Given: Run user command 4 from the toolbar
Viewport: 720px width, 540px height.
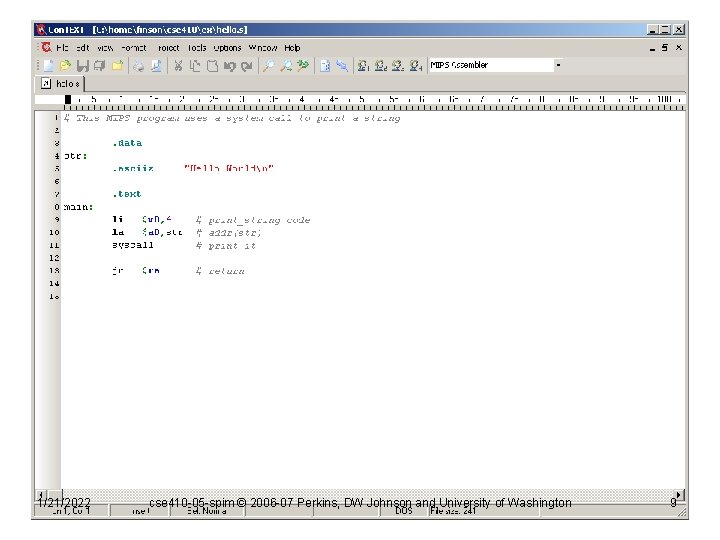Looking at the screenshot, I should [416, 66].
